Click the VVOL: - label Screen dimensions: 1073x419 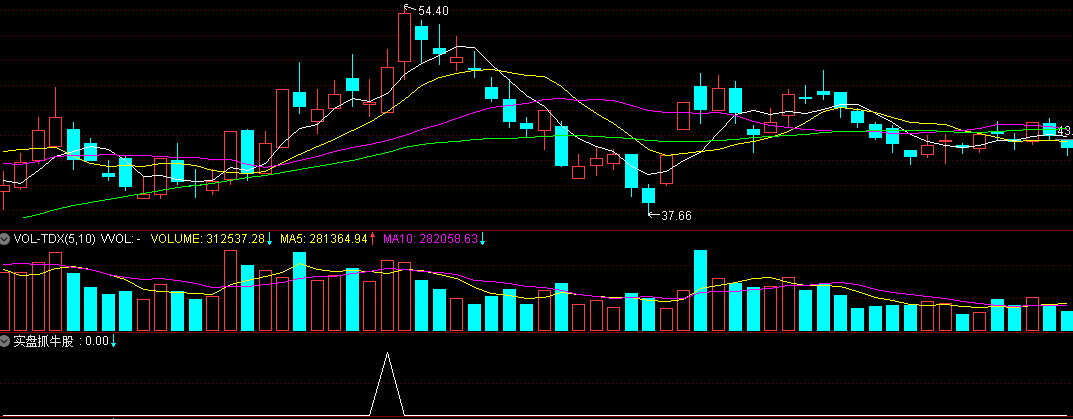click(120, 239)
